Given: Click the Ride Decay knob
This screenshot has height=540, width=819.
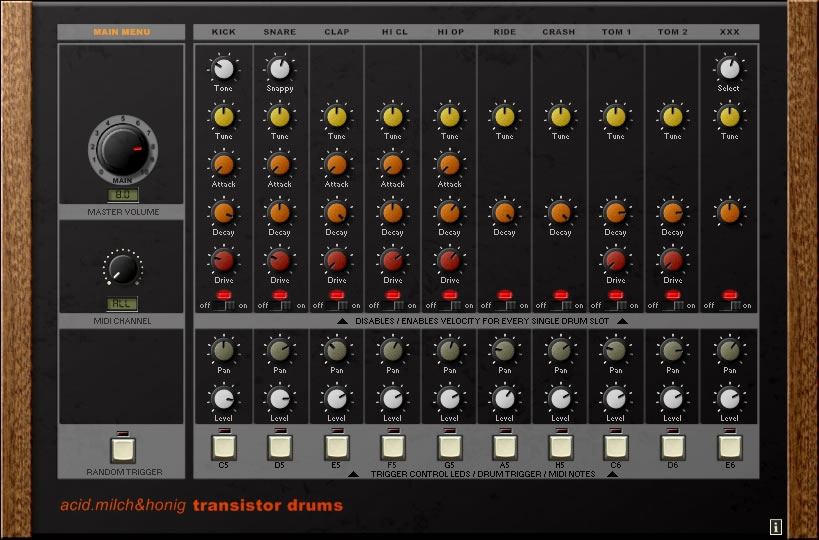Looking at the screenshot, I should tap(505, 213).
